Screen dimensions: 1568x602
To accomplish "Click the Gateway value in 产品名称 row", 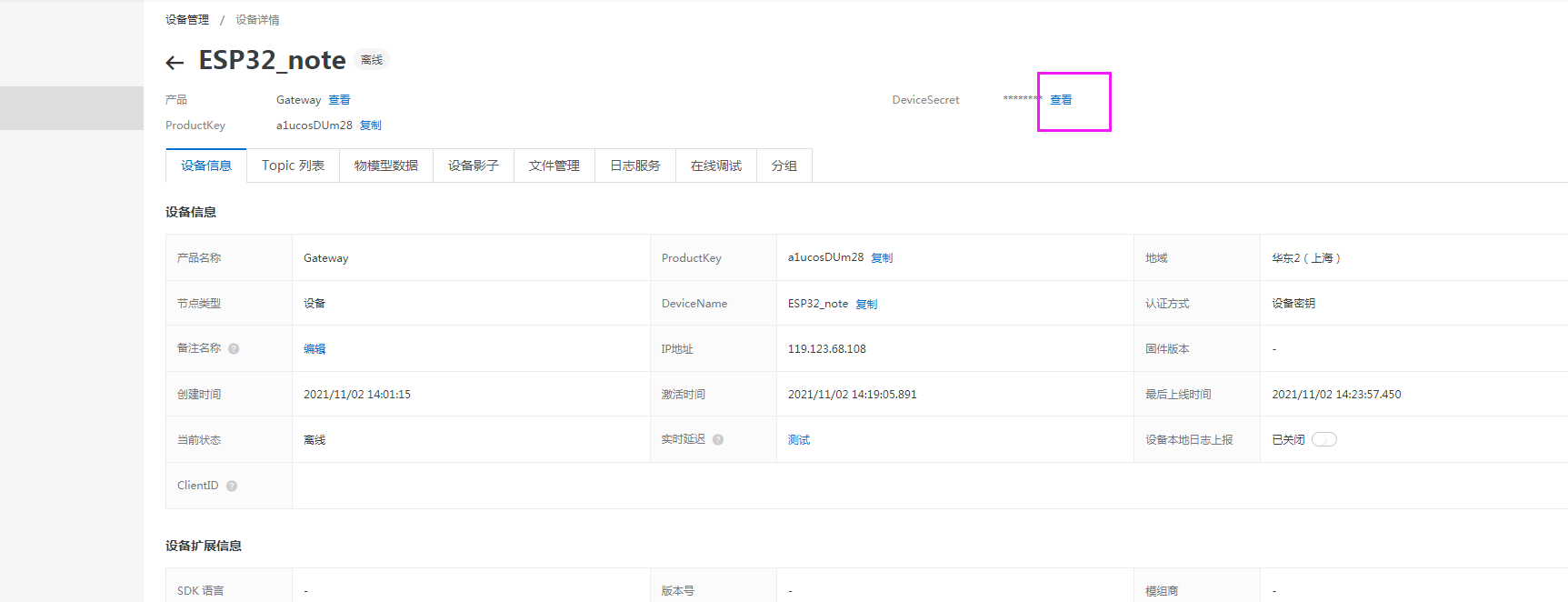I will coord(326,258).
